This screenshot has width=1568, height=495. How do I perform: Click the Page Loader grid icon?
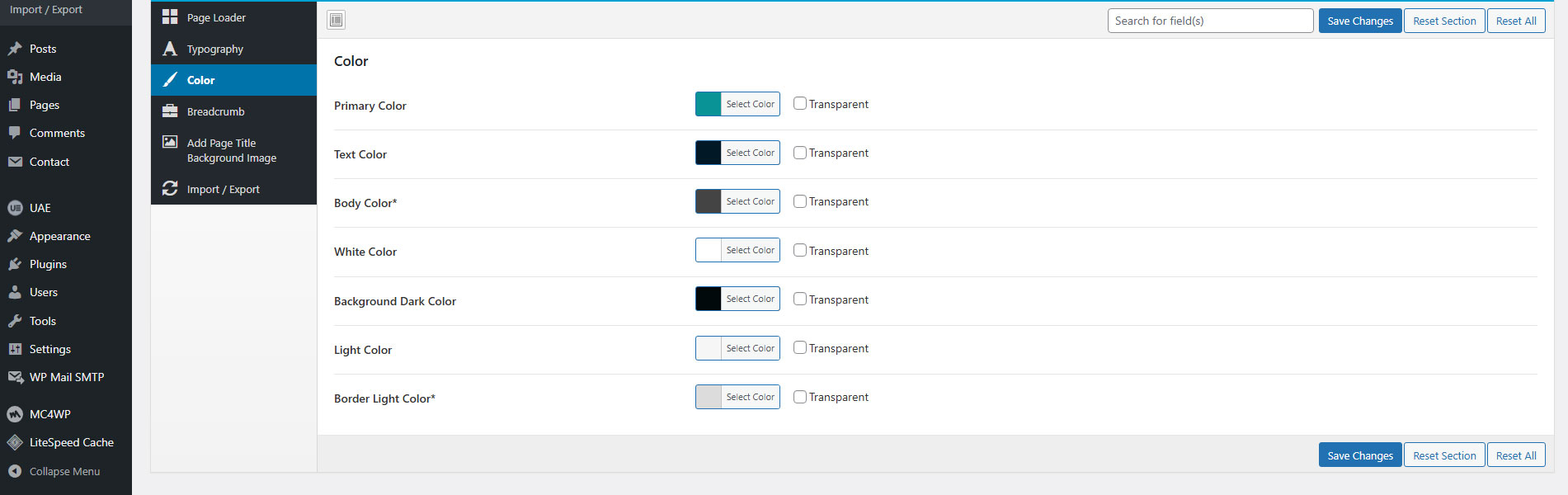[170, 17]
